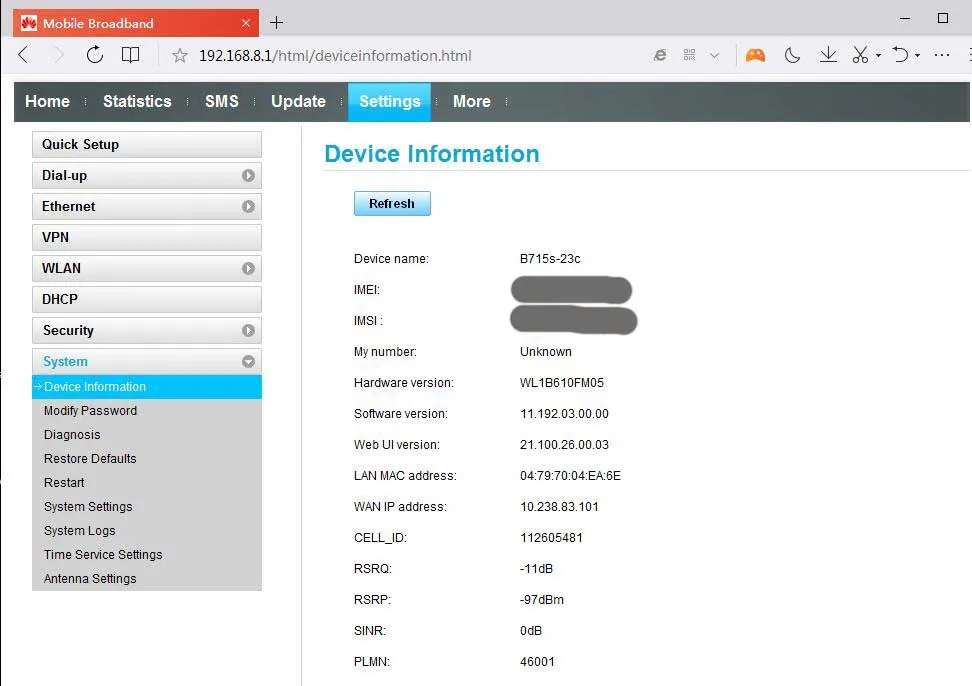Expand the Dial-up menu section
The image size is (972, 686).
(147, 175)
